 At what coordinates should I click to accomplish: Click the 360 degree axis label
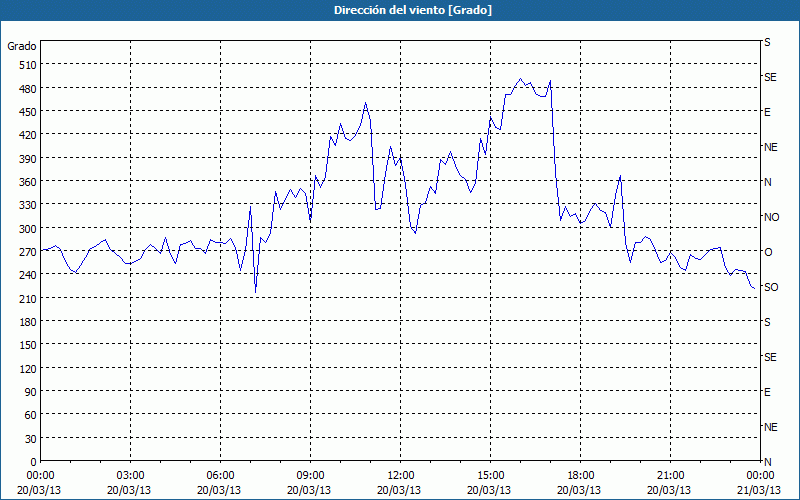coord(29,182)
